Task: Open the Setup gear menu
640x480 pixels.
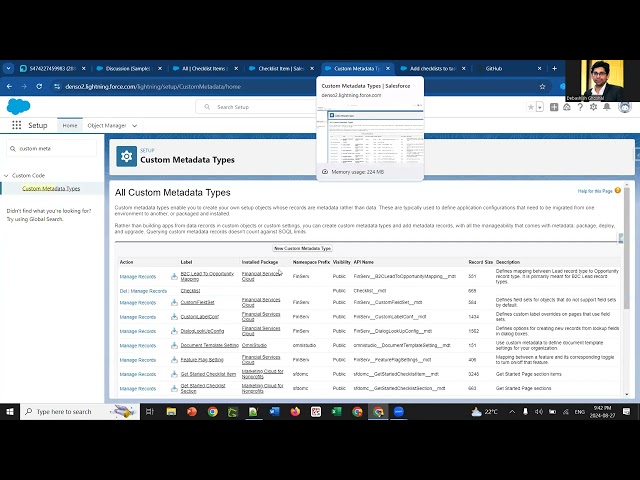Action: (593, 107)
